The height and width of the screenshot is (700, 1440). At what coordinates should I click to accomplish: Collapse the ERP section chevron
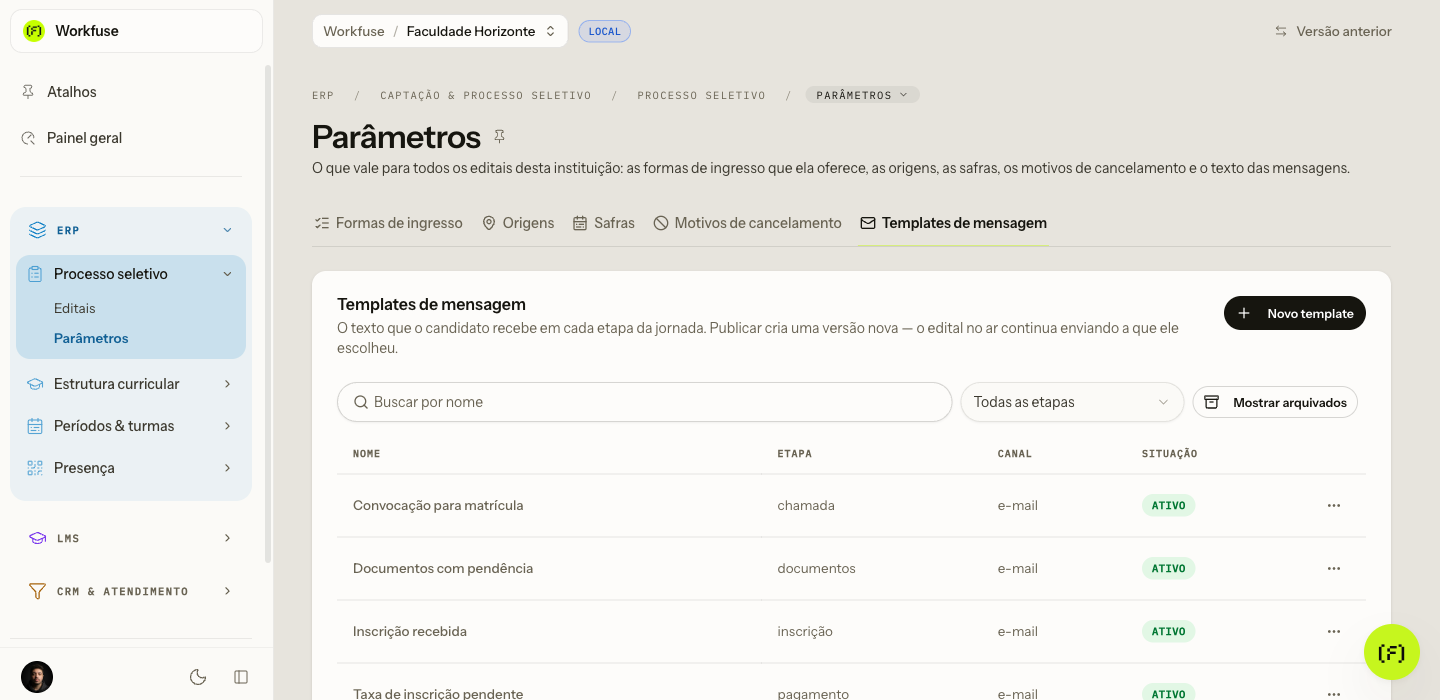coord(227,230)
